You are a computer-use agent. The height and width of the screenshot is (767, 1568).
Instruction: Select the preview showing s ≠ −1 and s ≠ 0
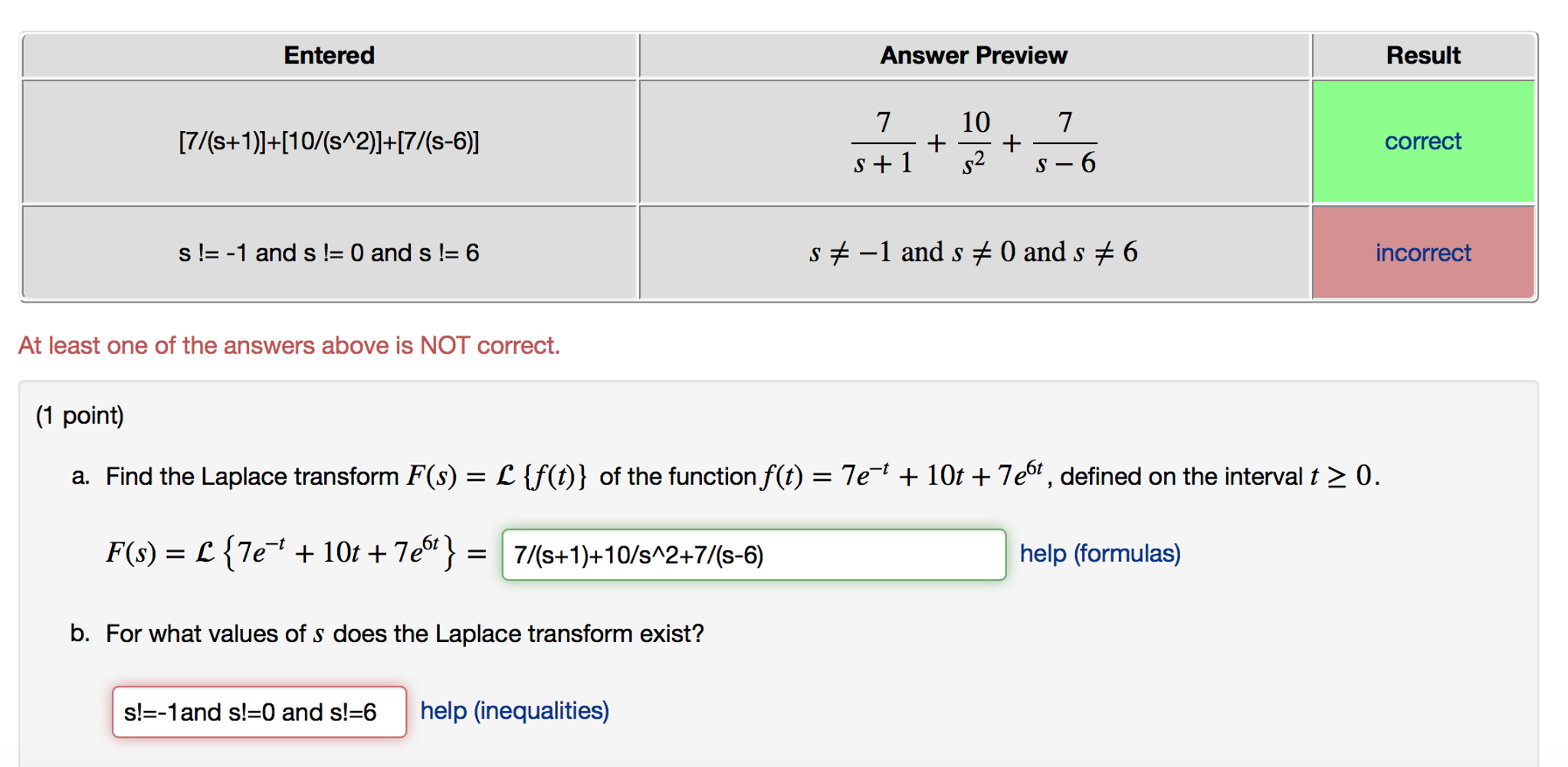(973, 252)
